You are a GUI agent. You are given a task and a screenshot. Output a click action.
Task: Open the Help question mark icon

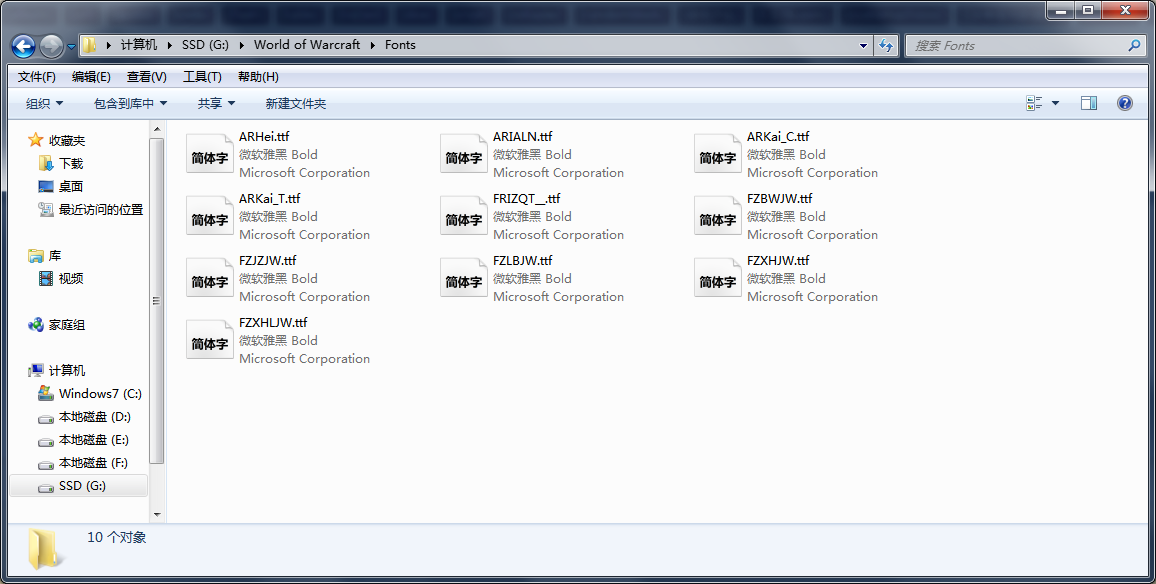point(1124,103)
